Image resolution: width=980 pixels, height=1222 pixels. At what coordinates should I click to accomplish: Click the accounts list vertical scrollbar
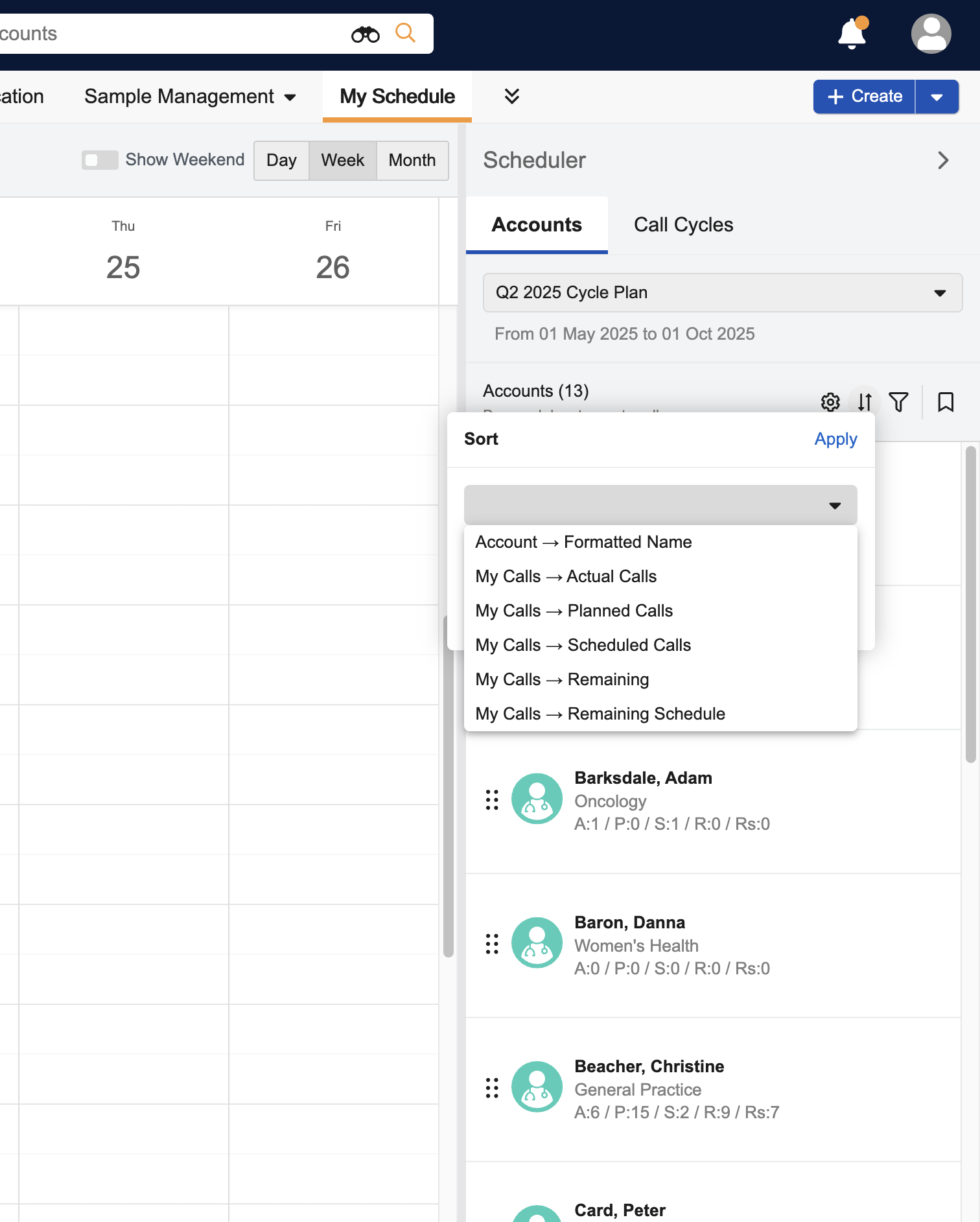(970, 603)
